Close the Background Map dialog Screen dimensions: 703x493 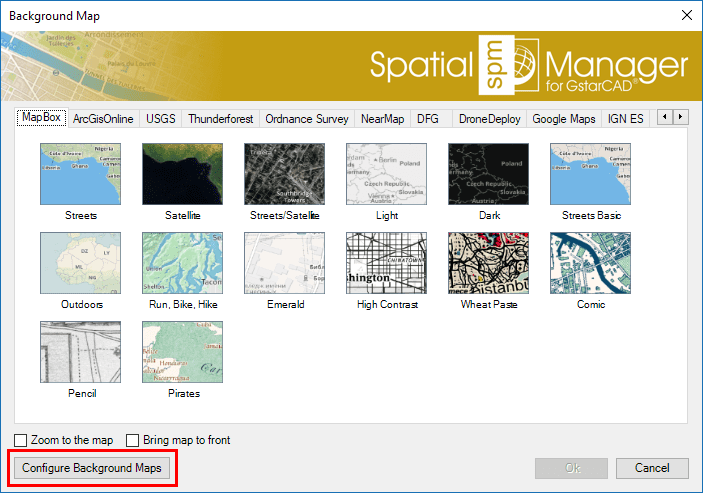(686, 15)
